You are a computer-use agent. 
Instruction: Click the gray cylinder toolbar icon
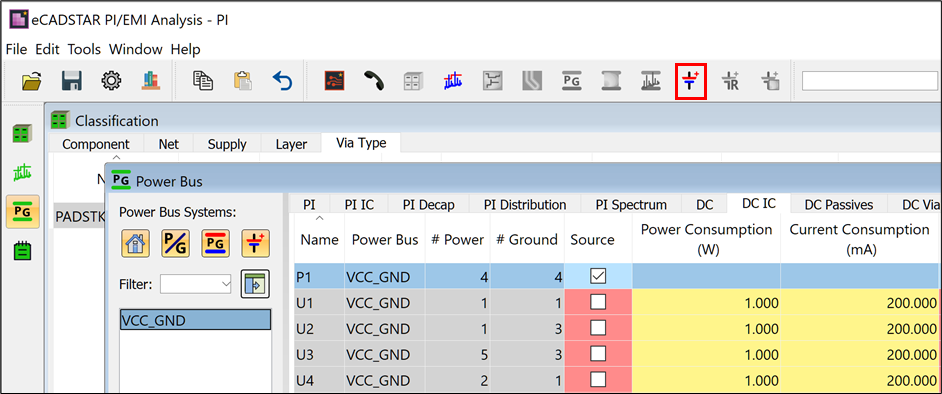pyautogui.click(x=611, y=80)
